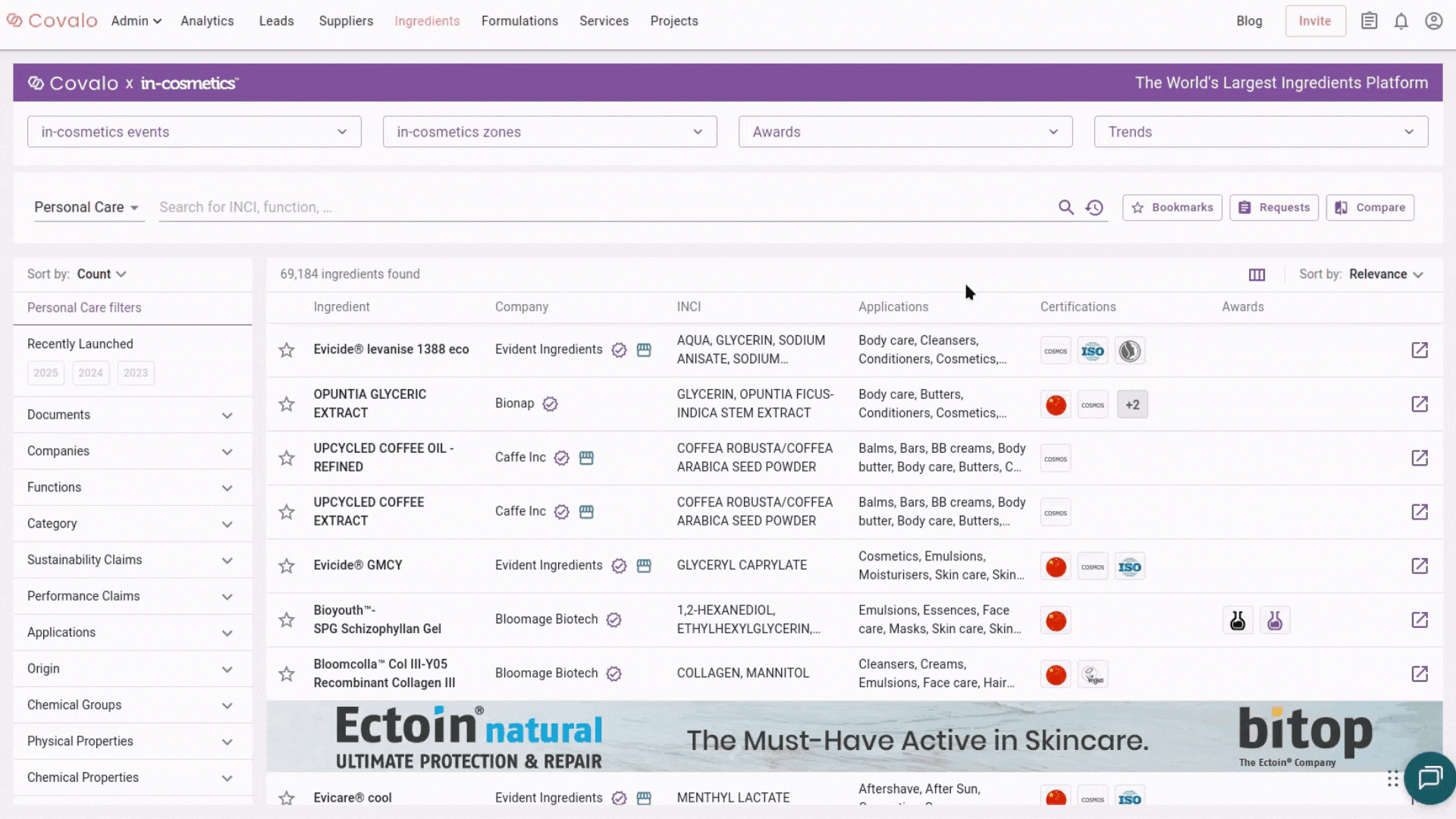Open the Suppliers menu item
Viewport: 1456px width, 819px height.
(x=346, y=21)
